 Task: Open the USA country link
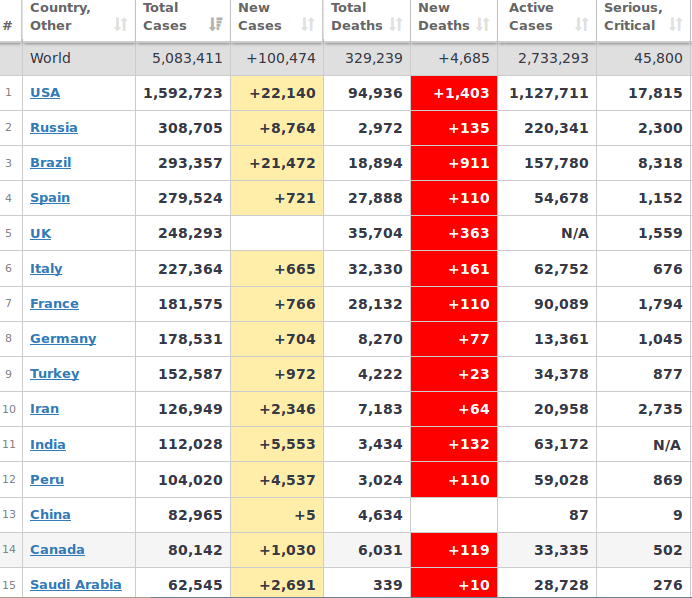click(45, 93)
